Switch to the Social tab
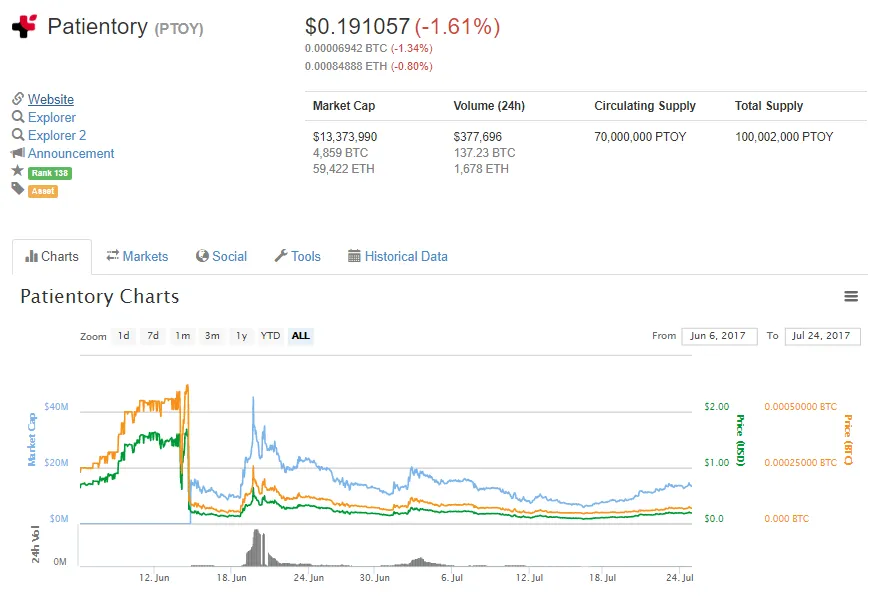Image resolution: width=879 pixels, height=607 pixels. pyautogui.click(x=221, y=256)
